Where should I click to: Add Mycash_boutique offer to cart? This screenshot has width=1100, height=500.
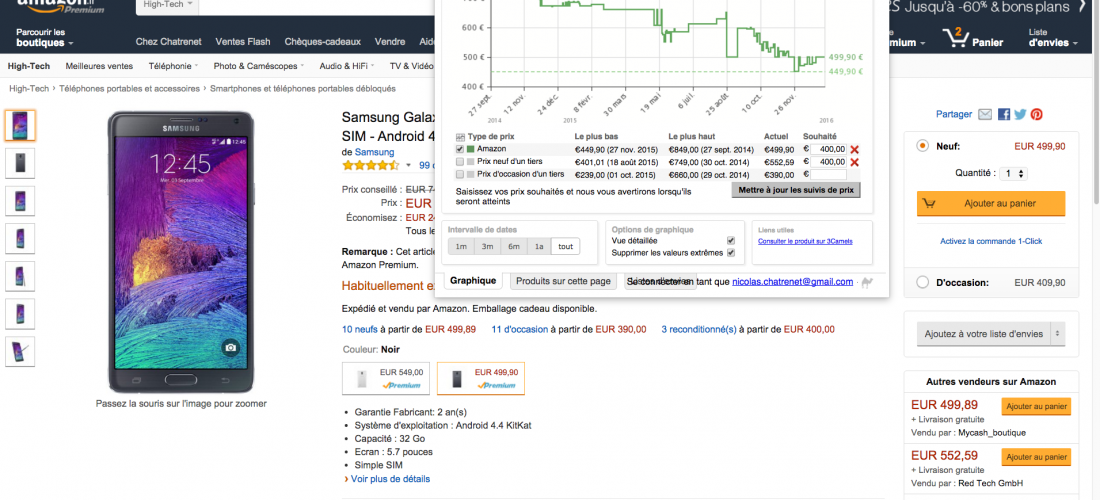click(x=1037, y=407)
